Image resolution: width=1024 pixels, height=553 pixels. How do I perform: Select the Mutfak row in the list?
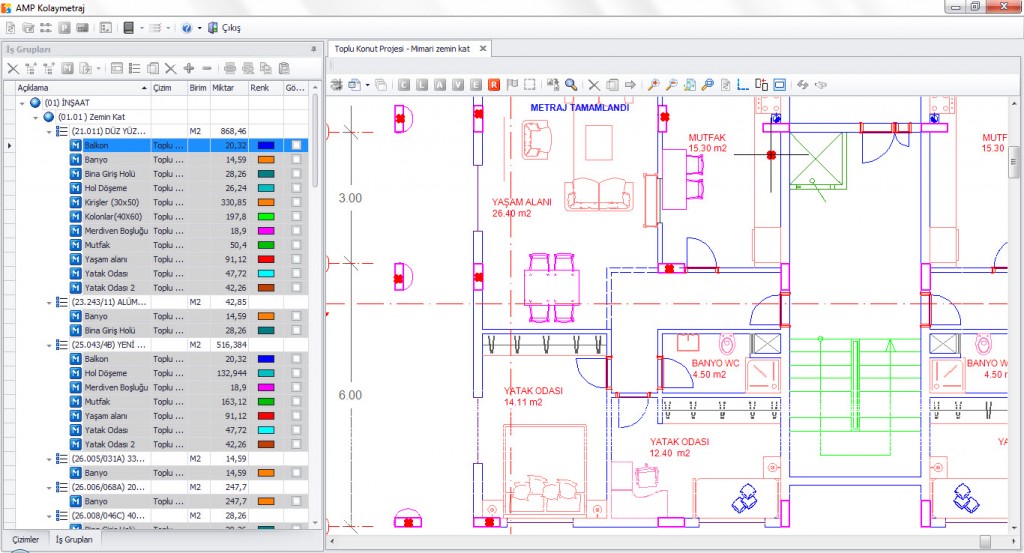click(x=97, y=245)
